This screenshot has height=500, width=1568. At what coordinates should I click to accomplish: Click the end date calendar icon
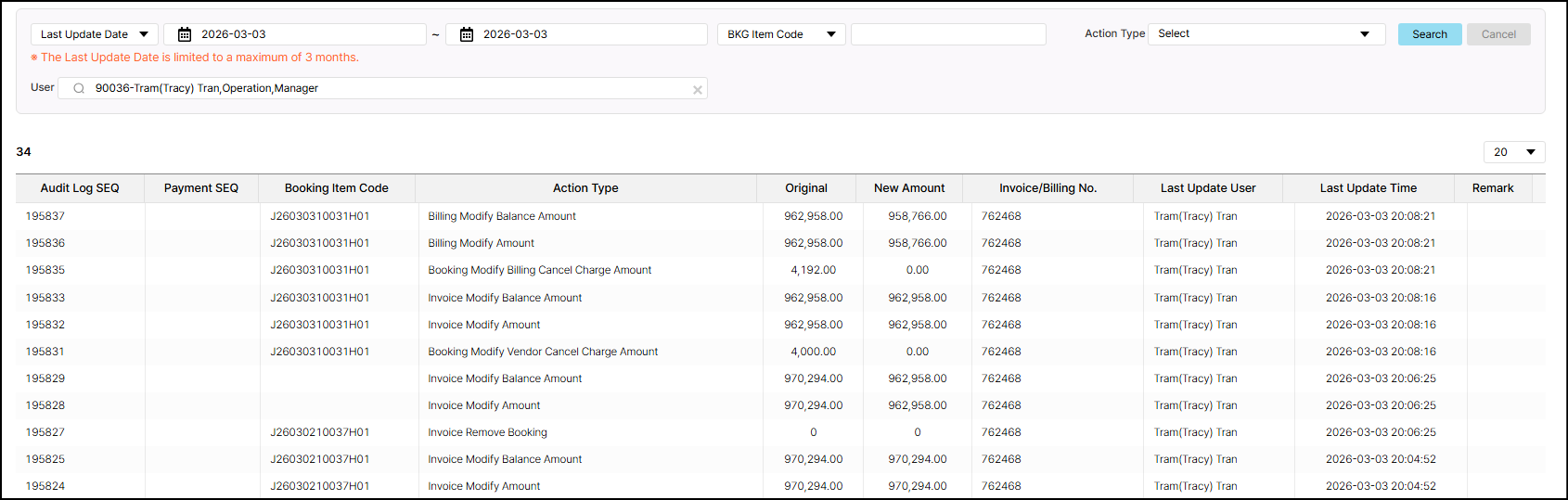click(x=467, y=34)
